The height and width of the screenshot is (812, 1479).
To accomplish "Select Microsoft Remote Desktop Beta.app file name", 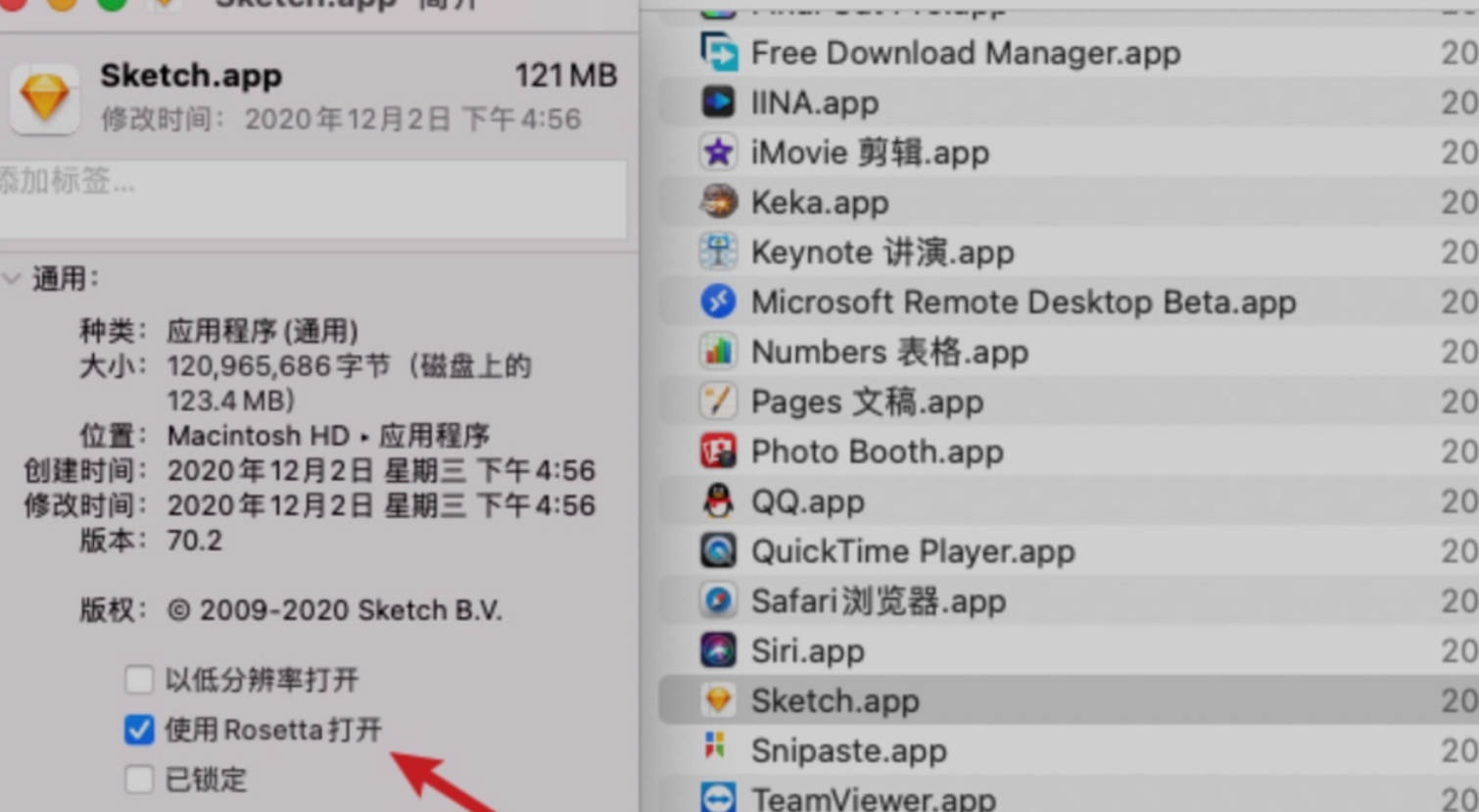I will 1024,303.
